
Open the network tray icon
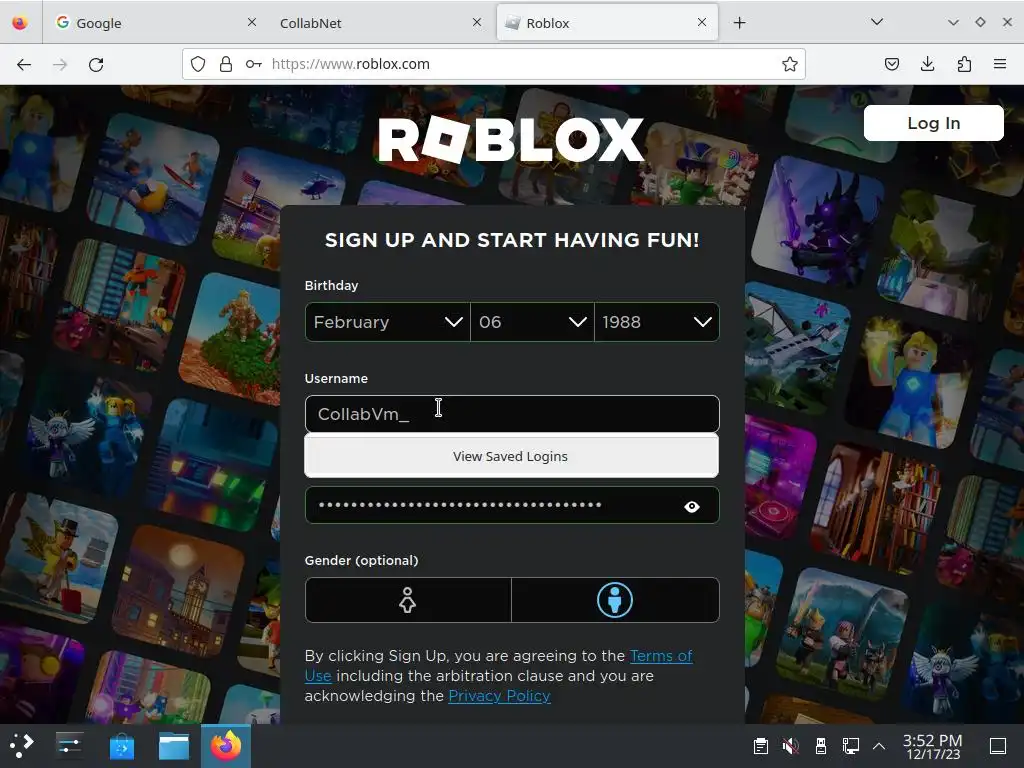[x=850, y=745]
